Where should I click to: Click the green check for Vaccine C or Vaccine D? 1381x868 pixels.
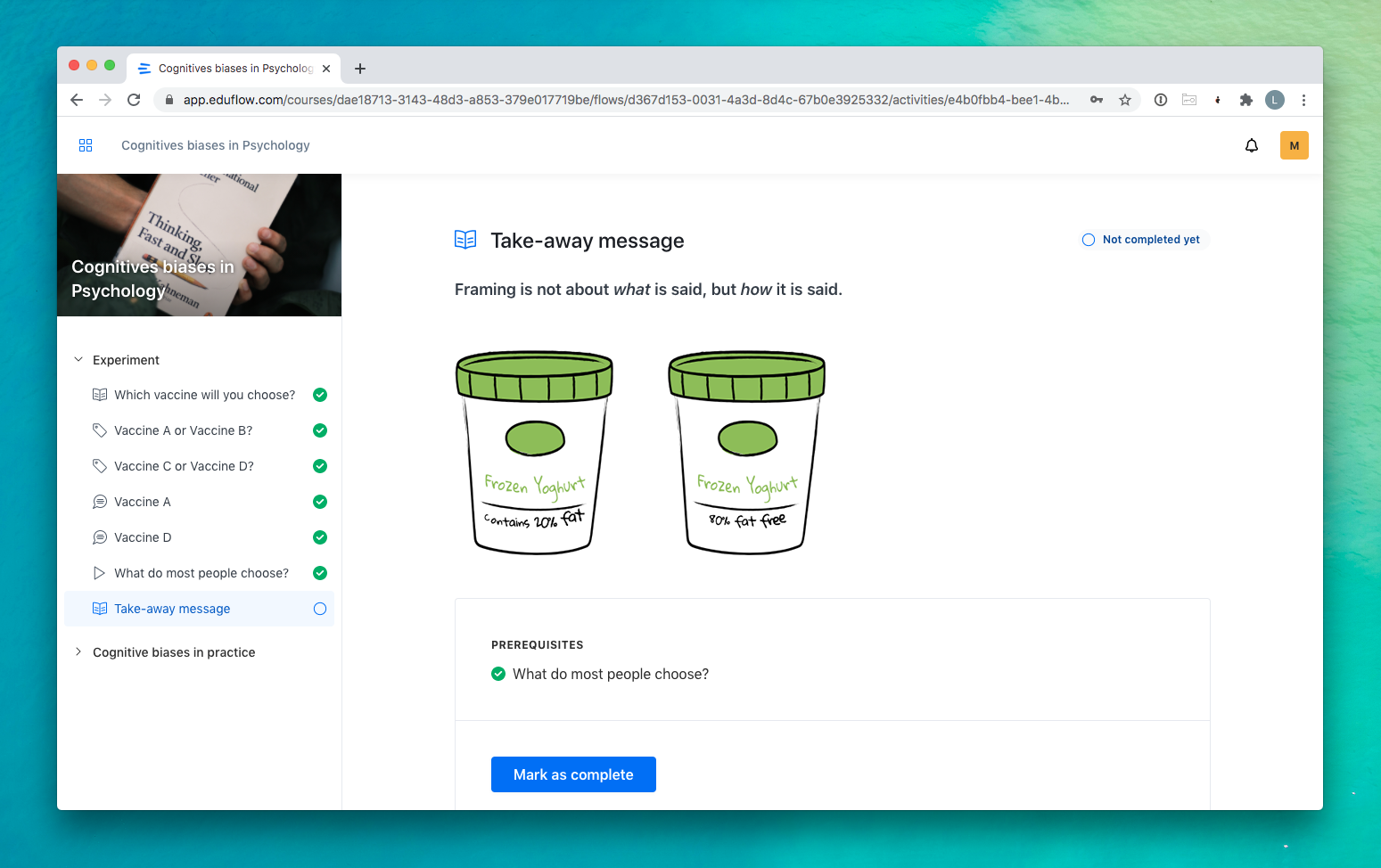coord(320,466)
